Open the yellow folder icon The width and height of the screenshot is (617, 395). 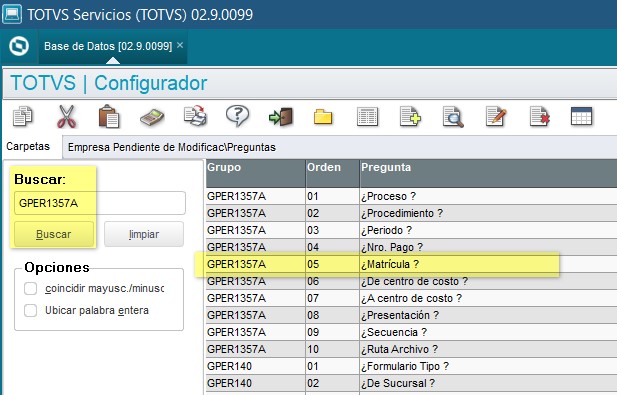point(323,117)
